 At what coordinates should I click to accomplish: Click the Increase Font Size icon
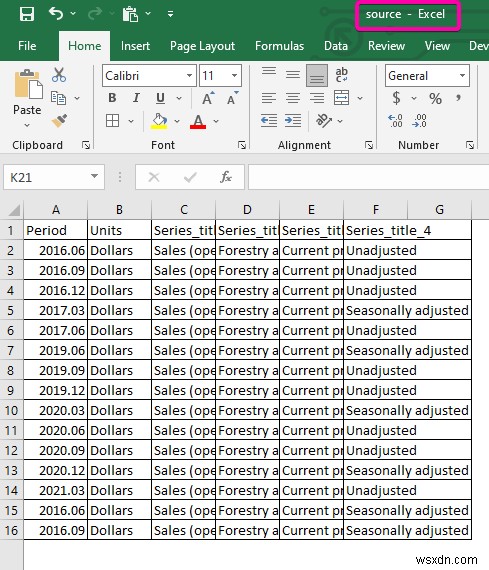208,98
